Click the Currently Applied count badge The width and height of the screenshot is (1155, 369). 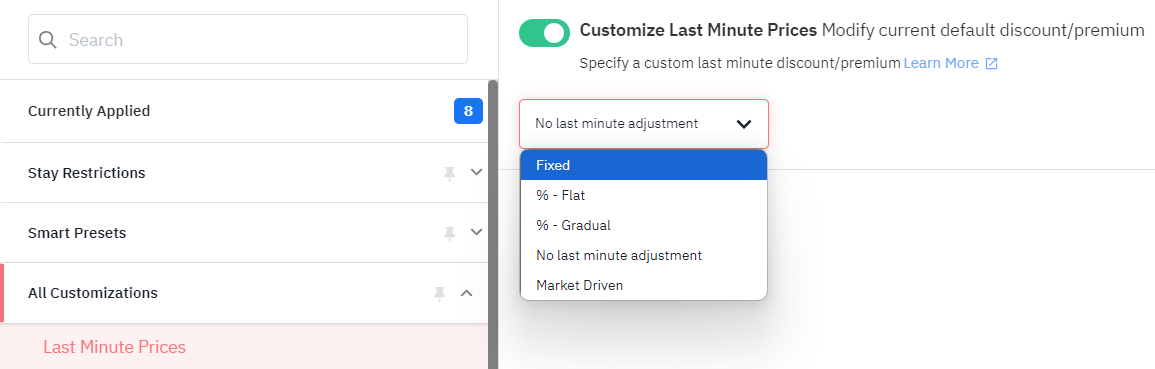click(x=468, y=111)
